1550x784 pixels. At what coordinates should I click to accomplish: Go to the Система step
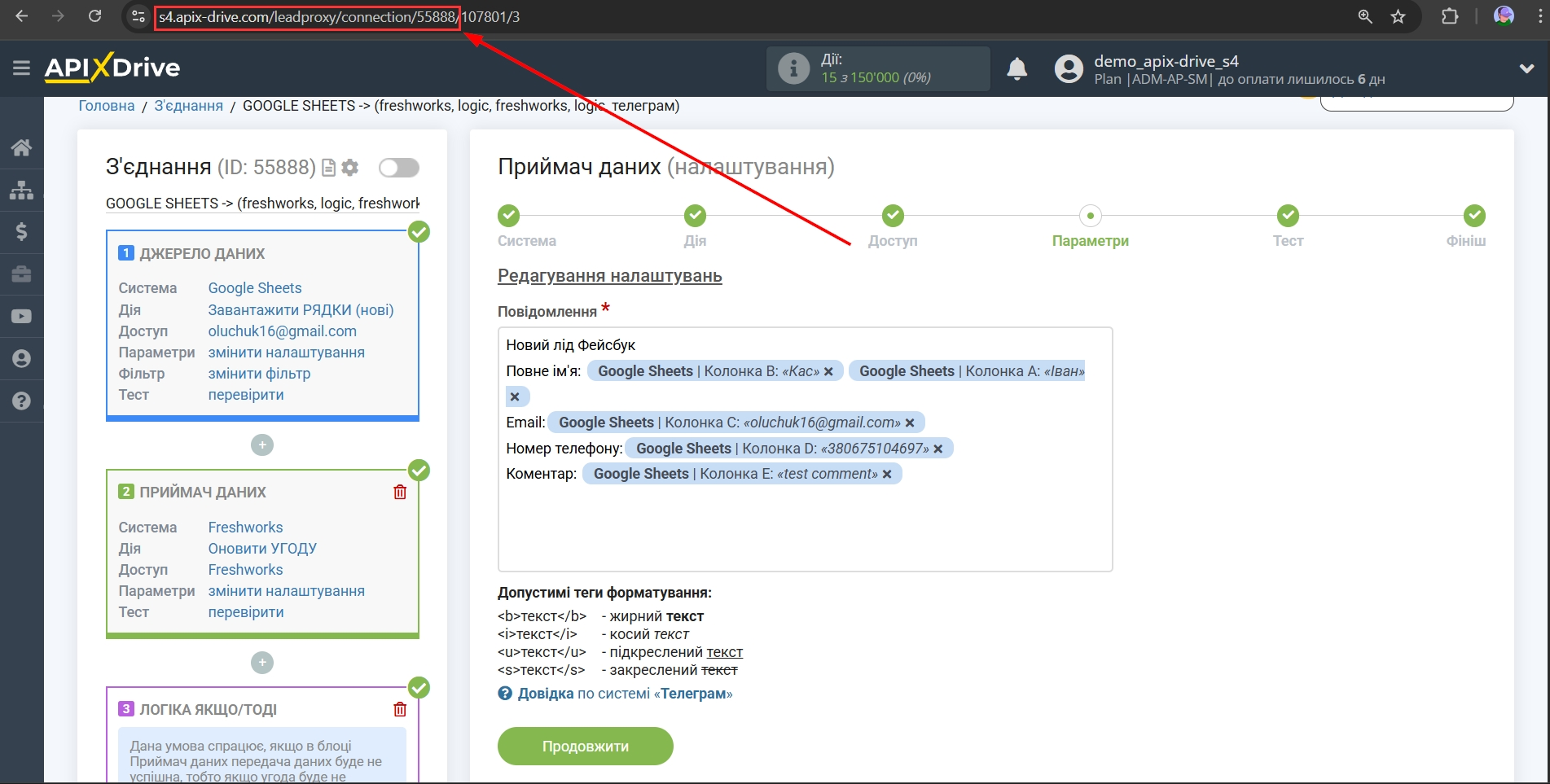point(509,217)
